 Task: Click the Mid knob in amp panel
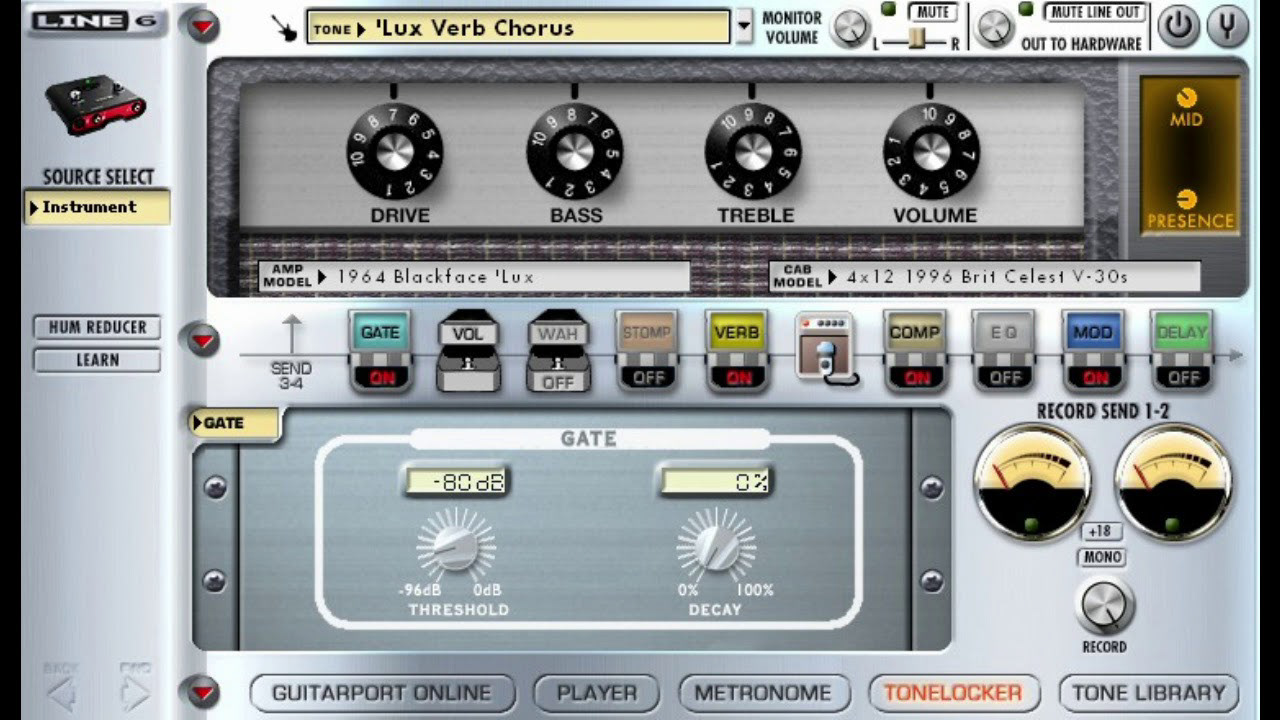1186,97
